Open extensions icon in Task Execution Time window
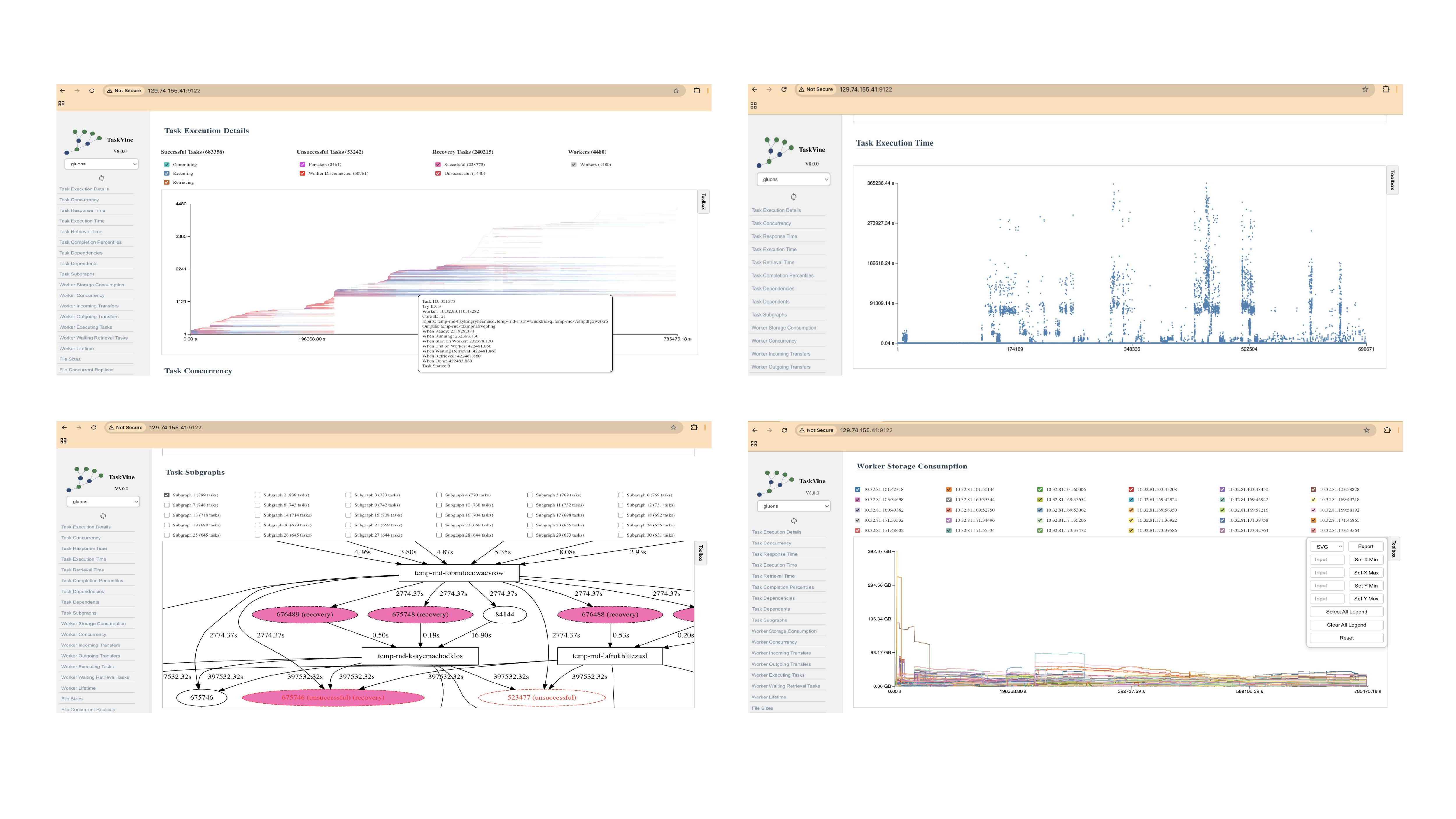 point(1385,89)
